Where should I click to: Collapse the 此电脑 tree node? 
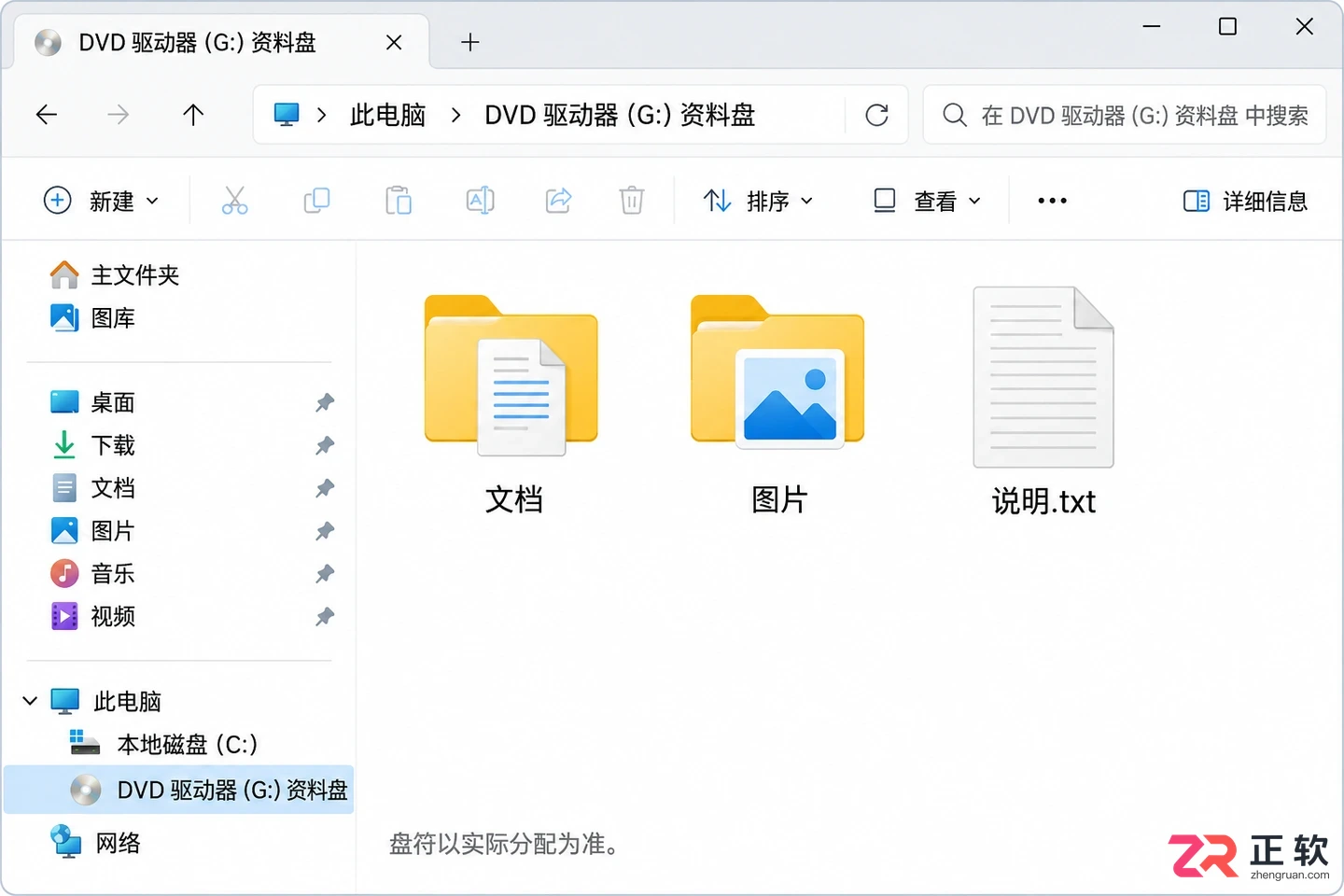pyautogui.click(x=30, y=700)
